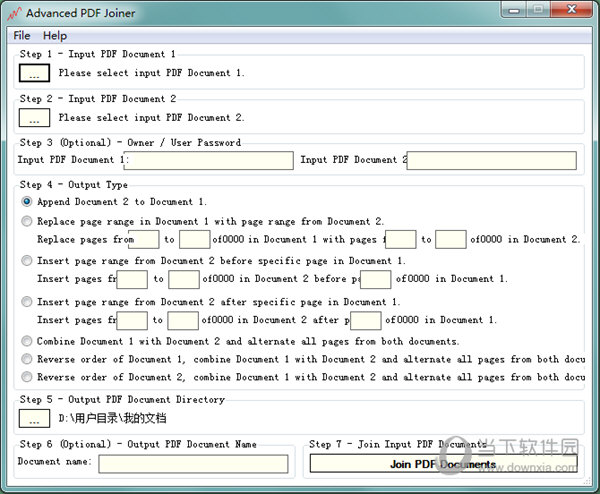The height and width of the screenshot is (494, 600).
Task: Click the Insert-before pages from field
Action: pyautogui.click(x=132, y=279)
